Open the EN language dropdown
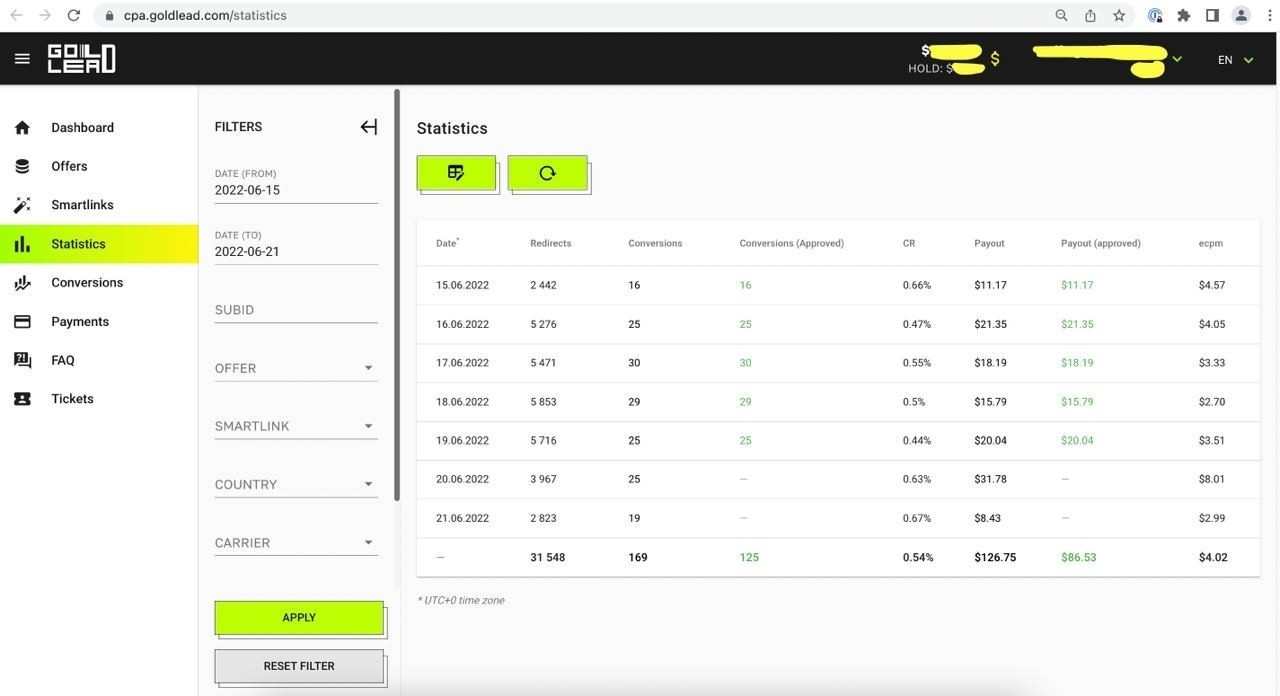1280x696 pixels. [x=1235, y=60]
